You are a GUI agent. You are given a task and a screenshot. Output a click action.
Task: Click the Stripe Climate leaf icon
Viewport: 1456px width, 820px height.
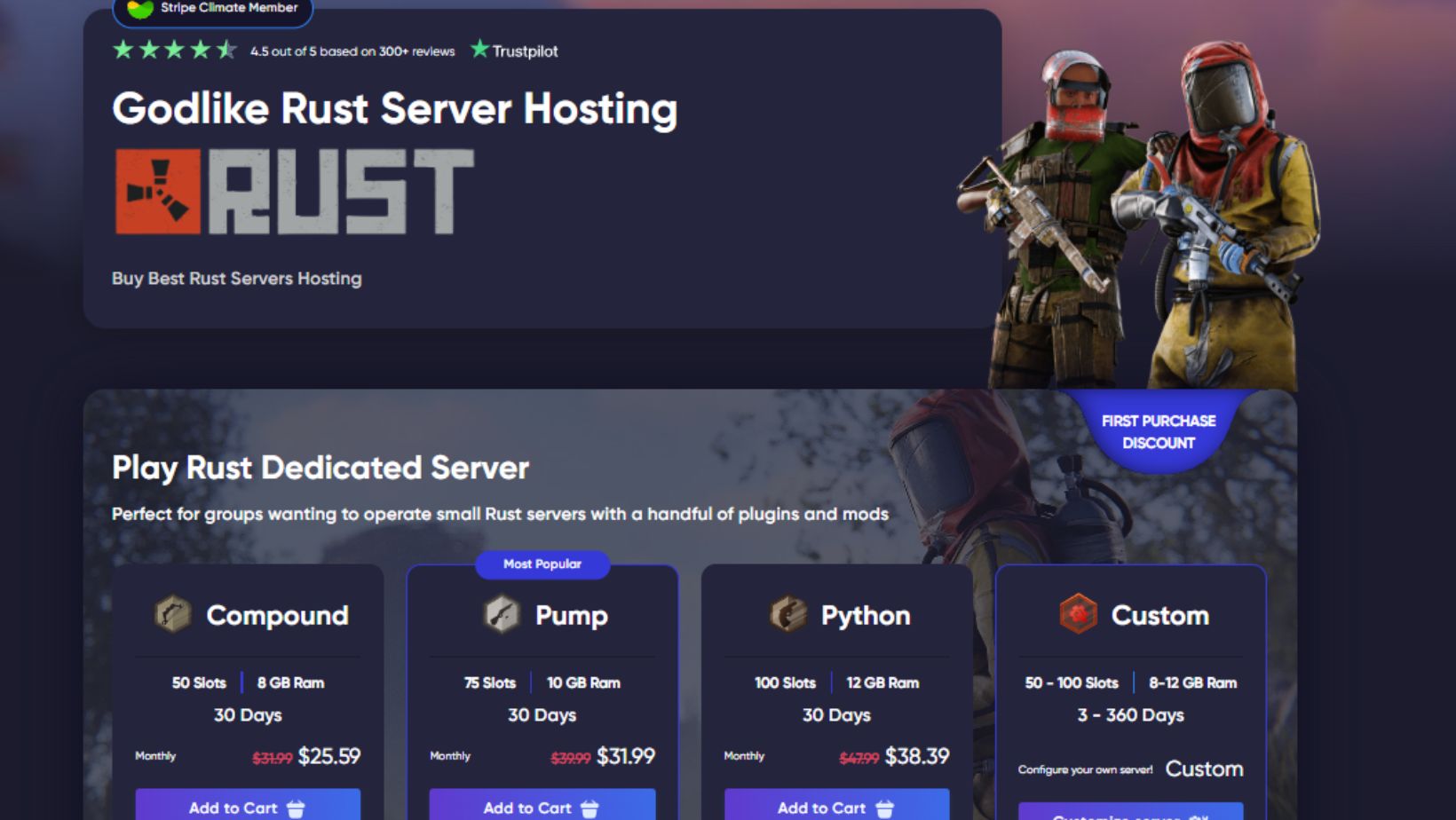(140, 9)
